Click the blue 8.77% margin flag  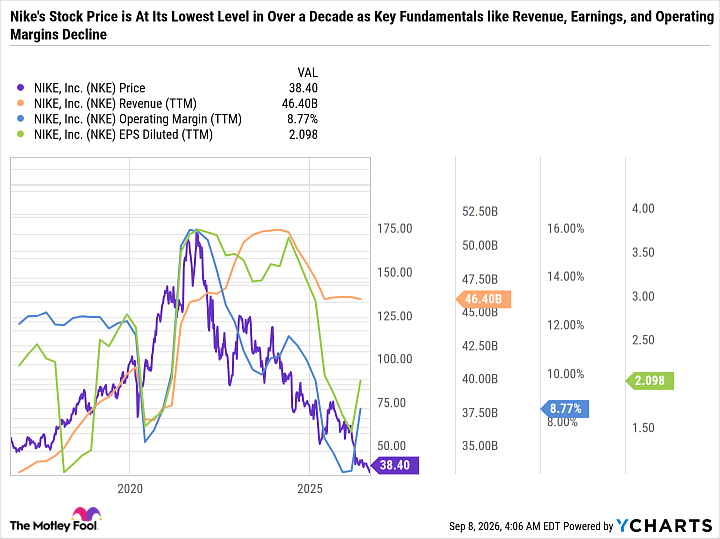[x=565, y=409]
